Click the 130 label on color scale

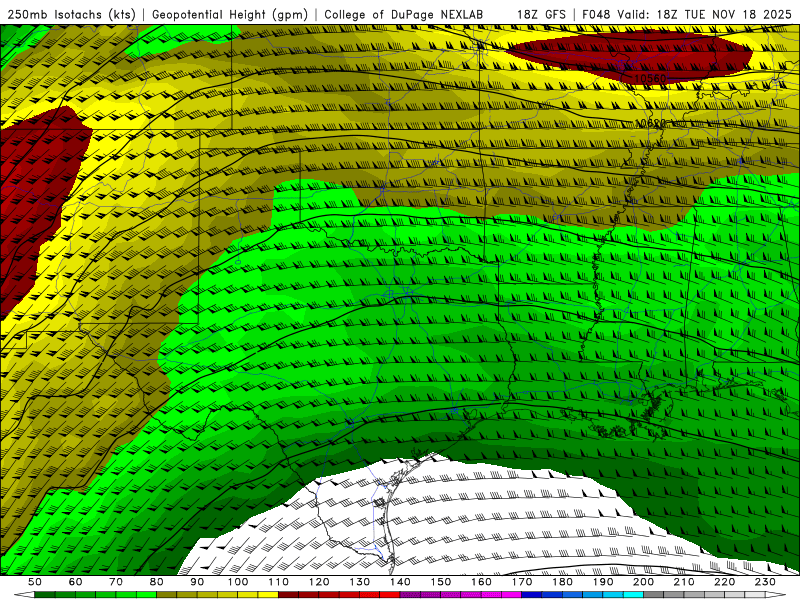coord(360,582)
